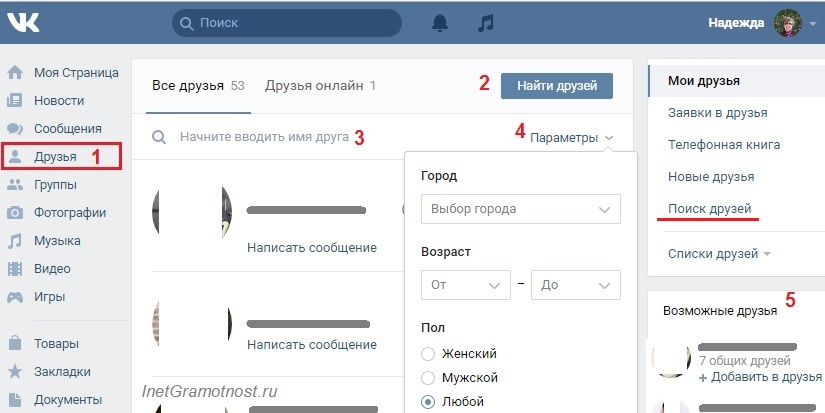
Task: Click the VK logo icon
Action: tap(23, 22)
